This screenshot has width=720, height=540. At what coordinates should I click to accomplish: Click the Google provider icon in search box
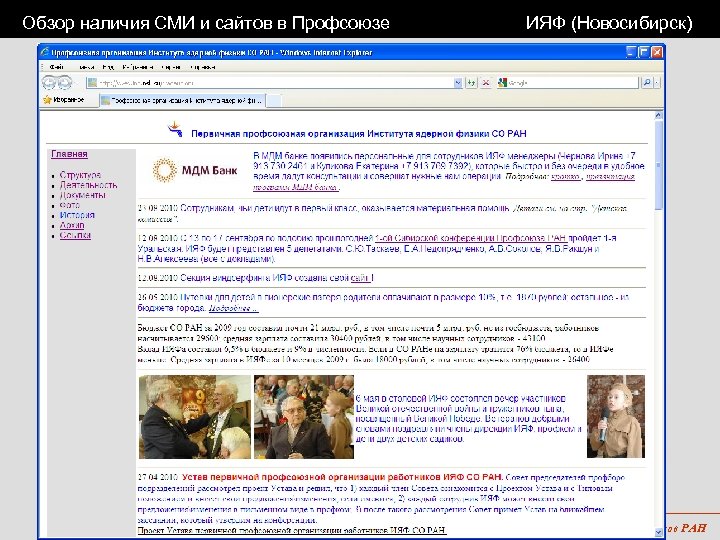pos(502,83)
